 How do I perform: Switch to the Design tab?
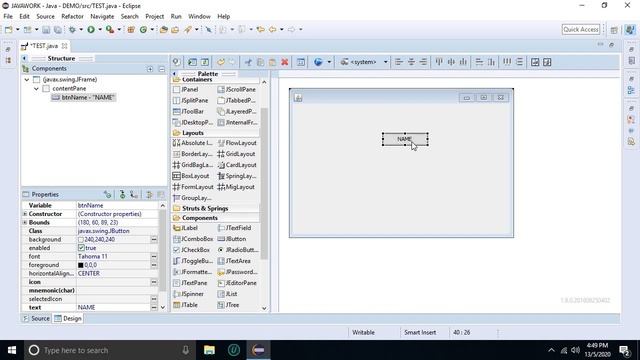click(68, 318)
